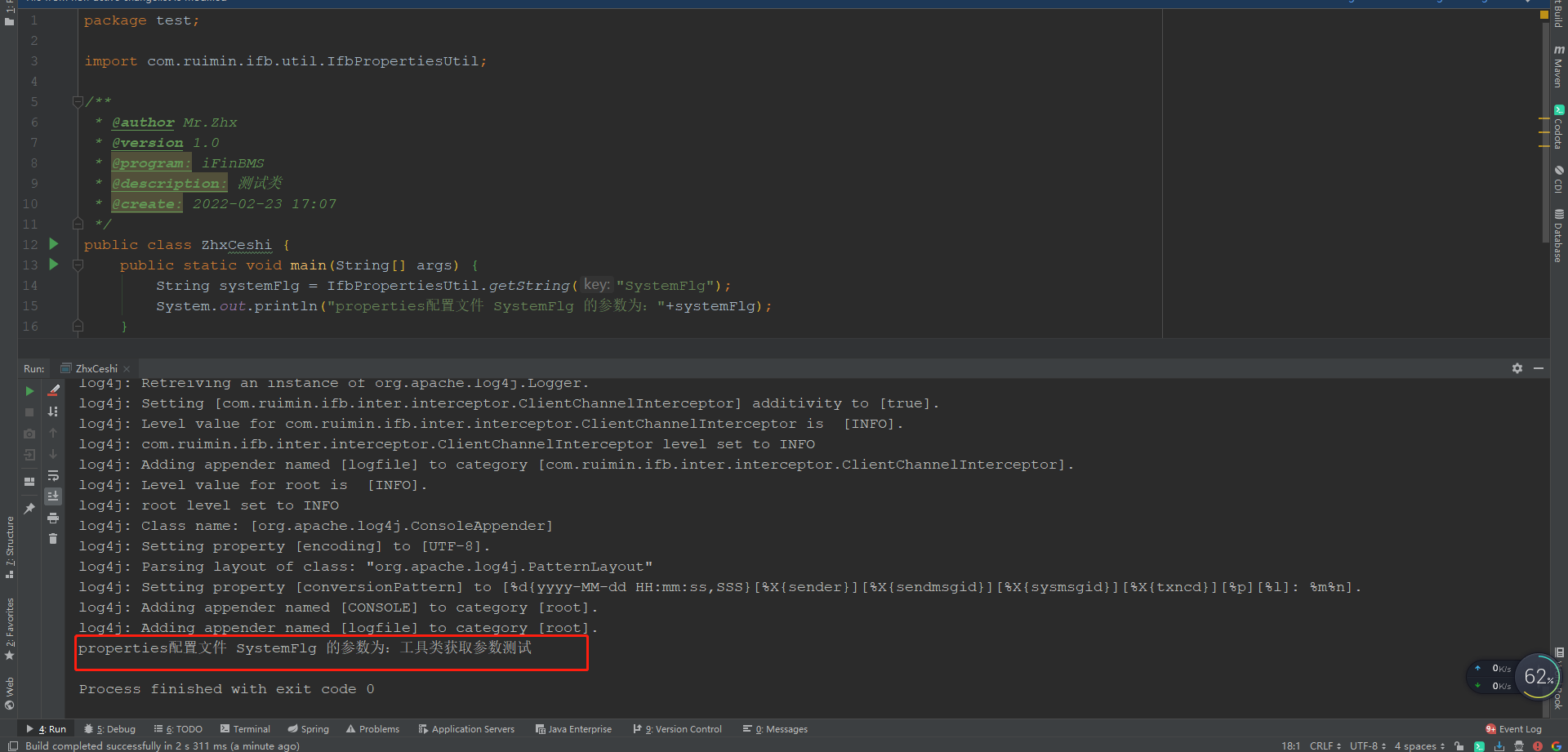1568x752 pixels.
Task: Open 0: Messages tool window
Action: pyautogui.click(x=775, y=729)
